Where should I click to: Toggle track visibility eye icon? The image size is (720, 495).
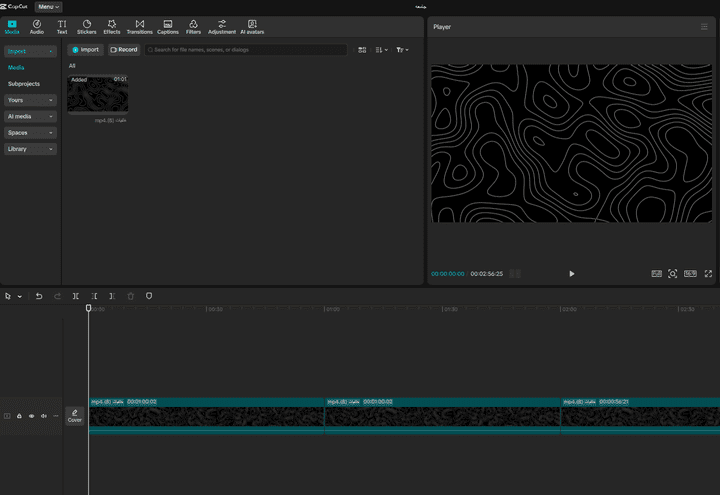click(x=31, y=416)
